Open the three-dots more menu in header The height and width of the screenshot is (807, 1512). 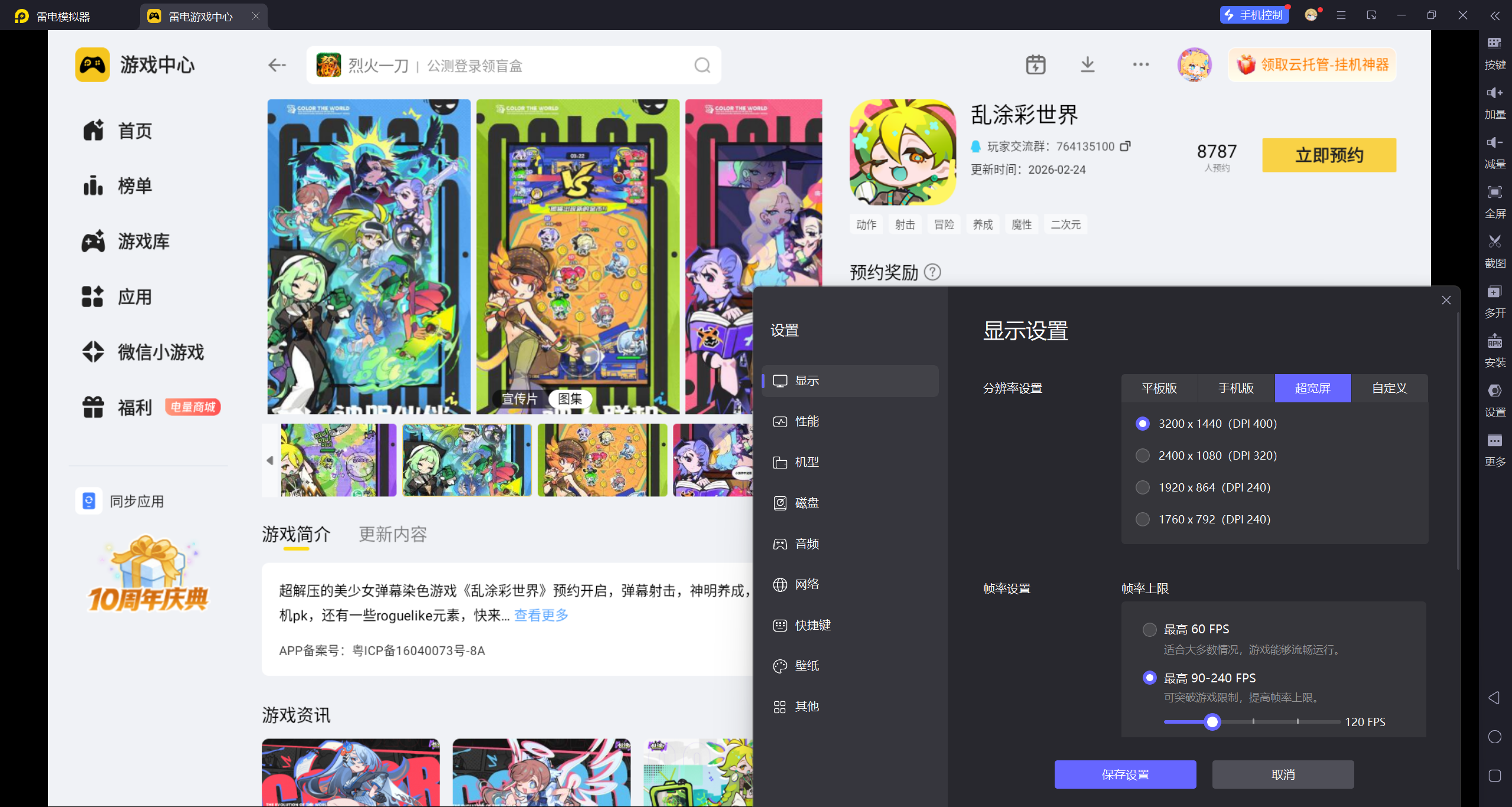[x=1140, y=64]
